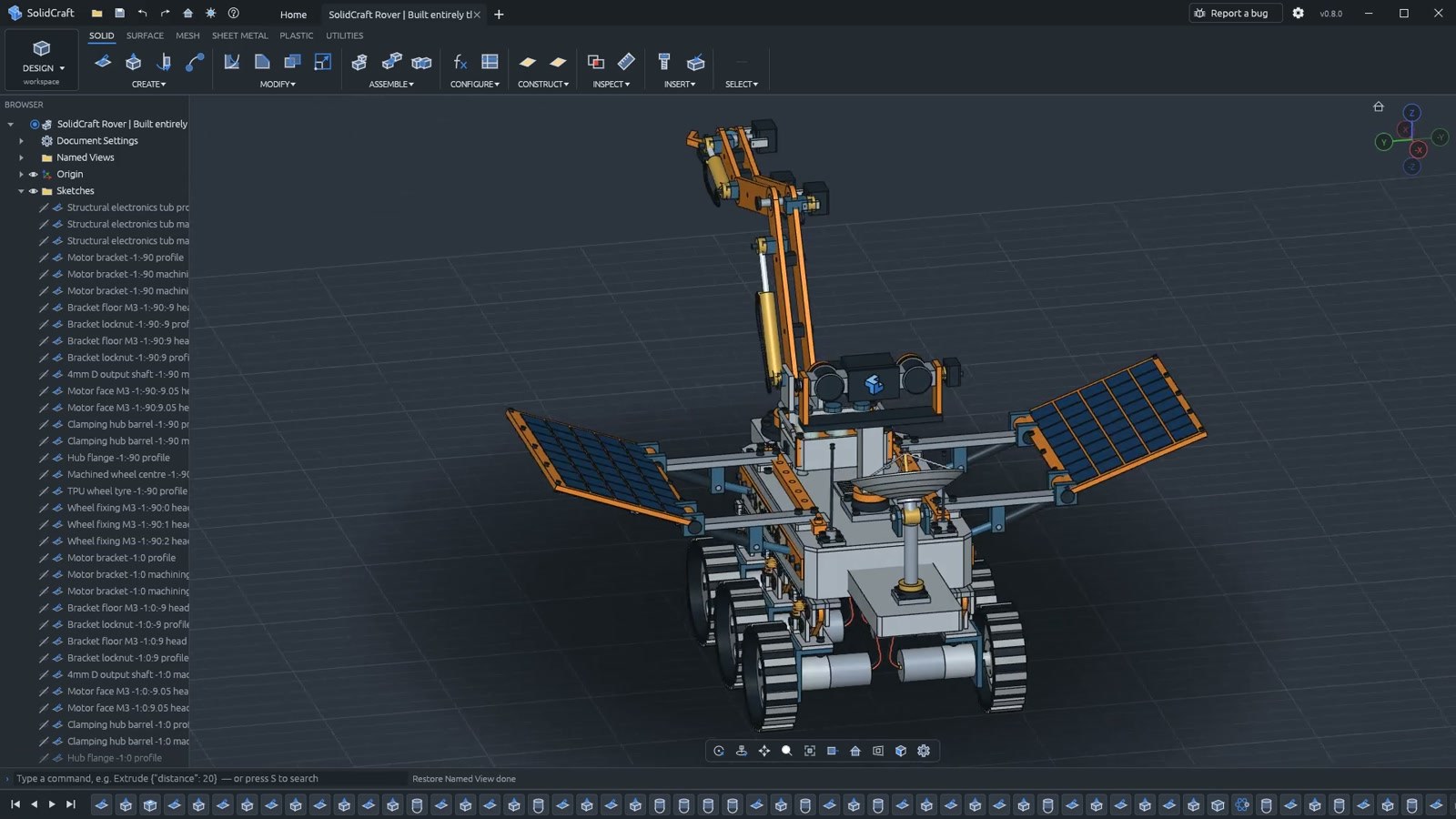Image resolution: width=1456 pixels, height=819 pixels.
Task: Collapse the Sketches folder
Action: tap(21, 191)
